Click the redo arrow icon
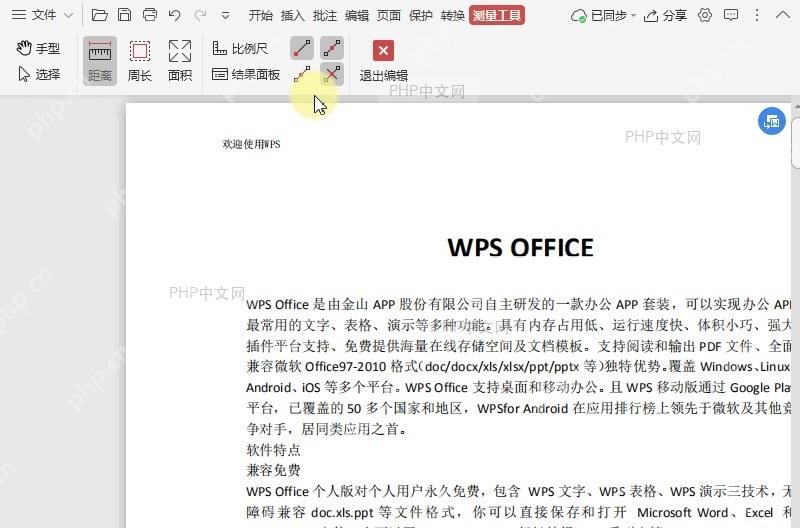The height and width of the screenshot is (528, 800). point(201,15)
